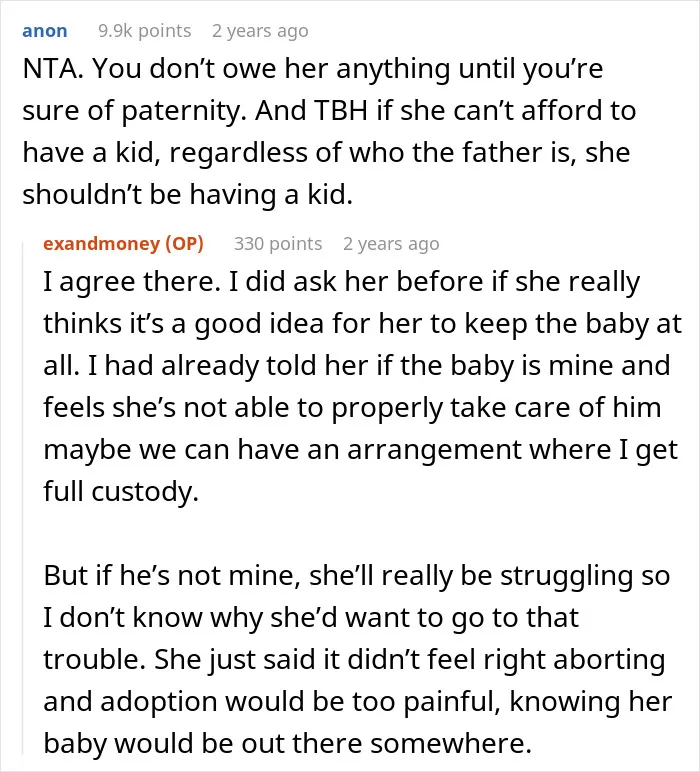
Task: Click I agree there in the reply
Action: (132, 282)
